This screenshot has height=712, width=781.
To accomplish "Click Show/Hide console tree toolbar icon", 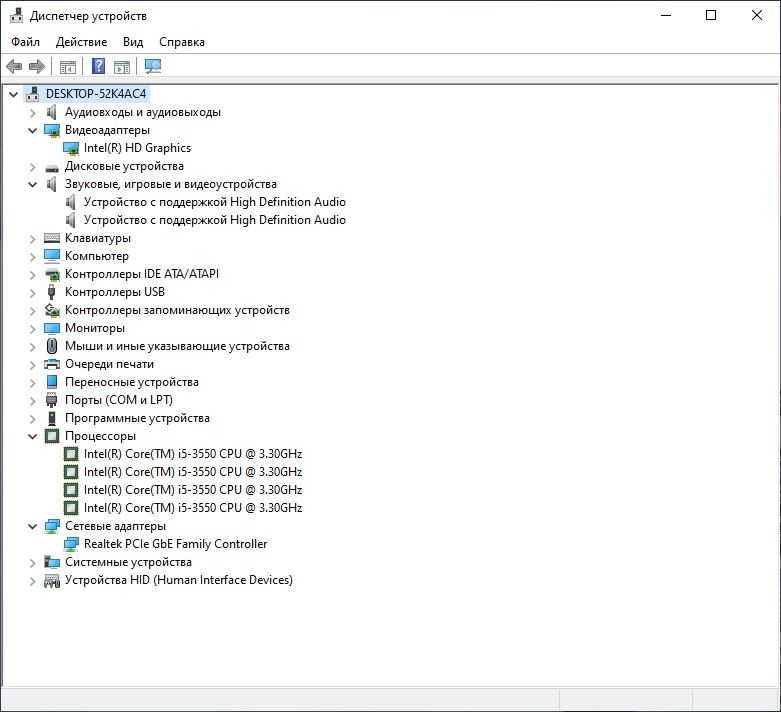I will pos(68,66).
